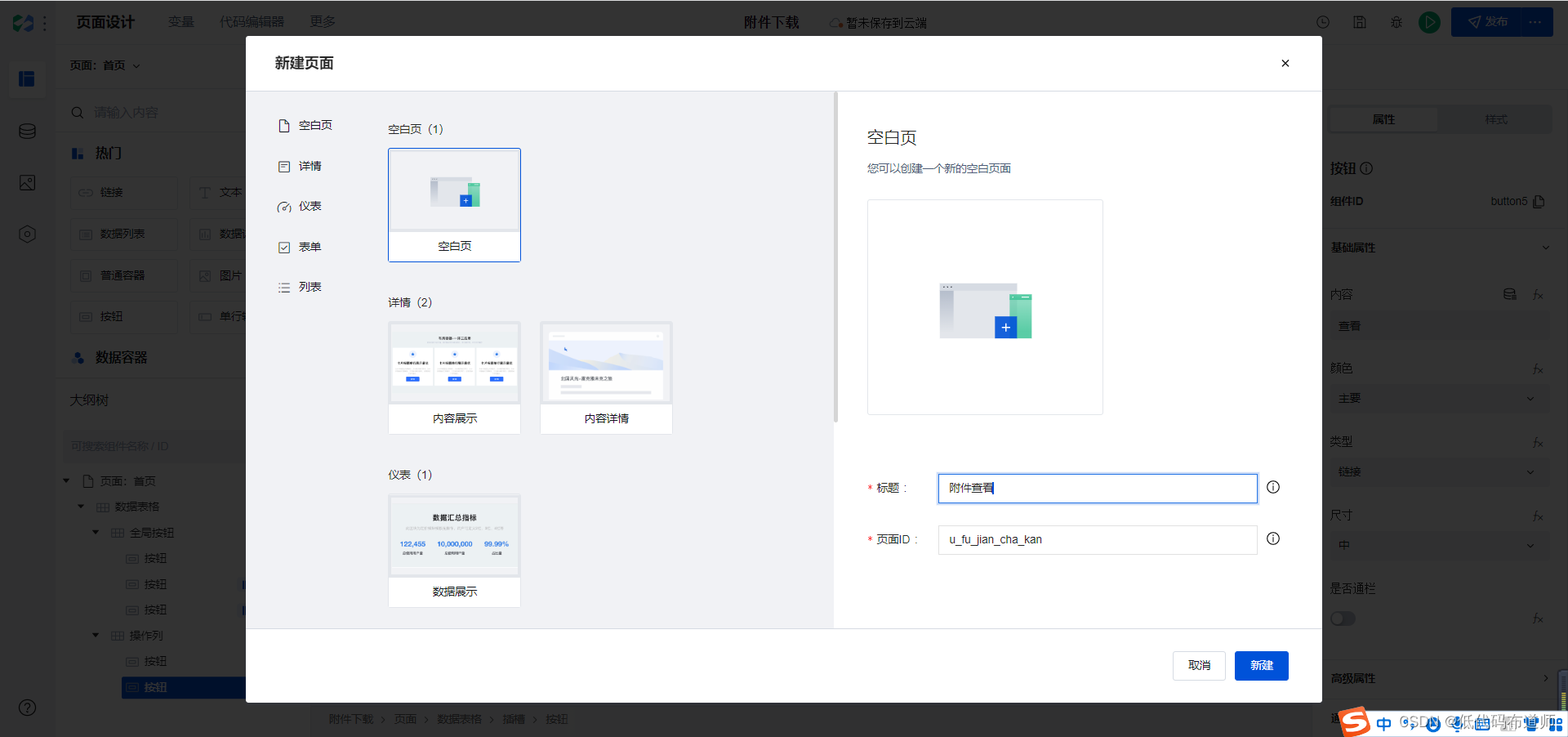
Task: Collapse the 操作列 tree node
Action: coord(96,636)
